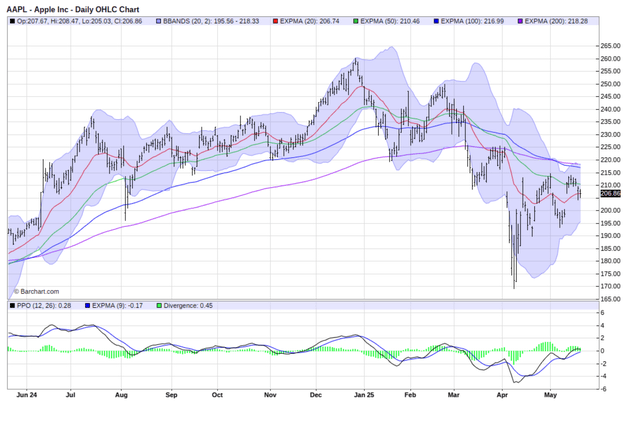This screenshot has width=640, height=424.
Task: Click the 175.00 price axis label
Action: (611, 274)
